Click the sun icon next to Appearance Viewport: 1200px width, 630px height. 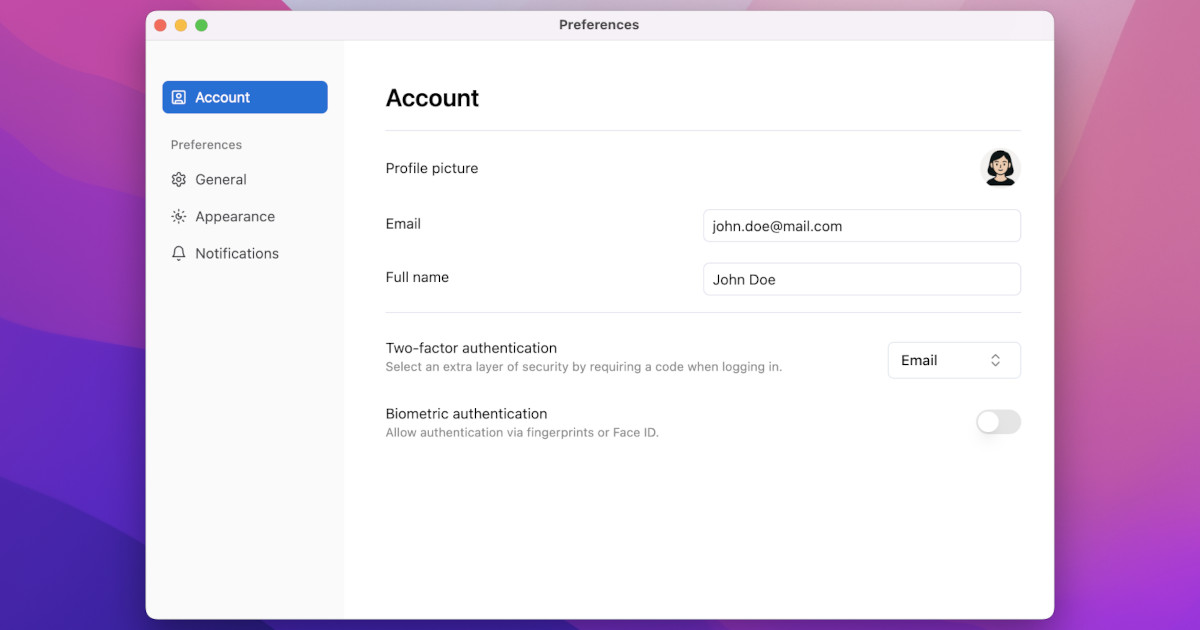tap(178, 216)
